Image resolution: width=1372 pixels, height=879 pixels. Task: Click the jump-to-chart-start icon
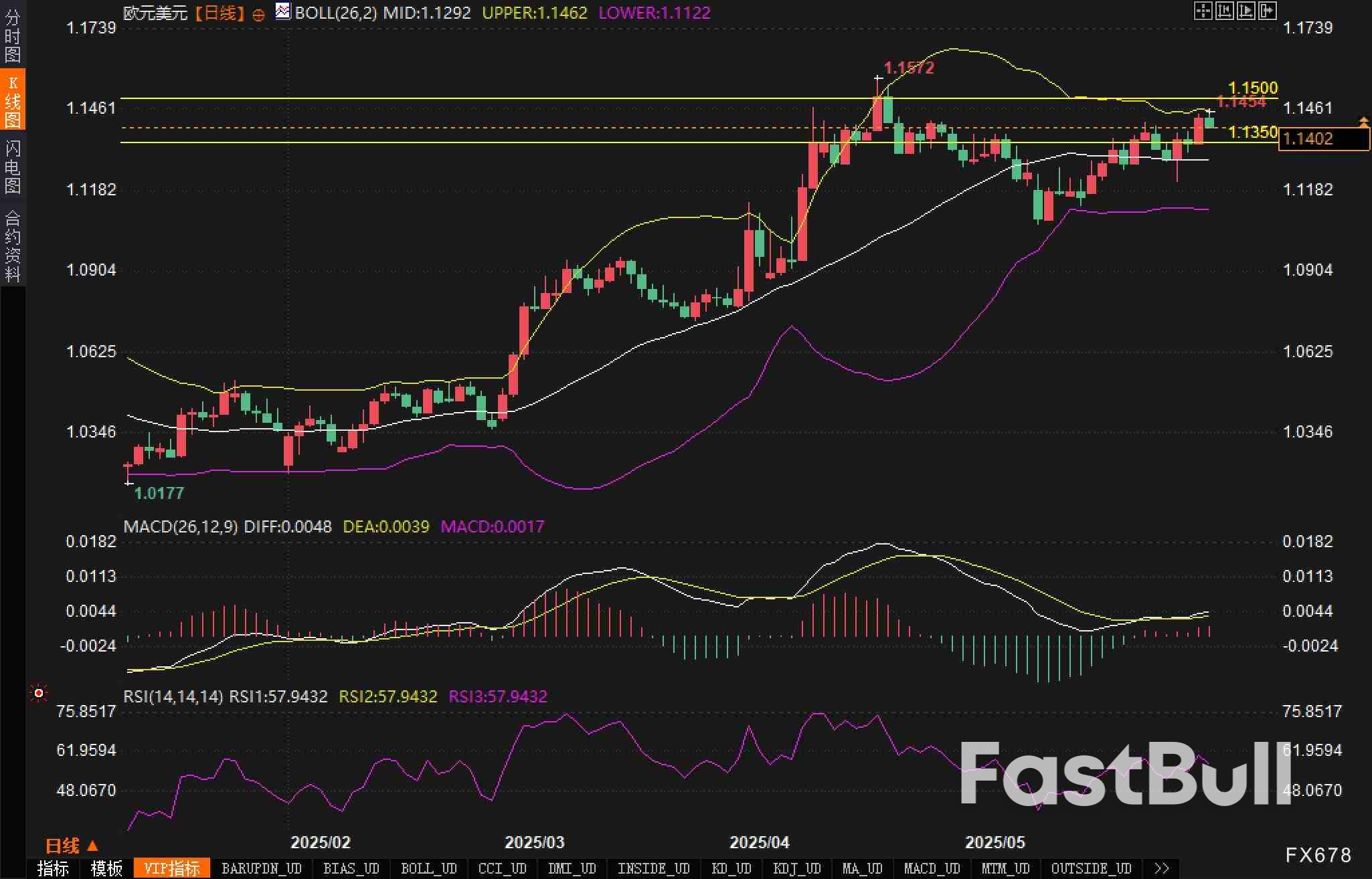point(1224,11)
